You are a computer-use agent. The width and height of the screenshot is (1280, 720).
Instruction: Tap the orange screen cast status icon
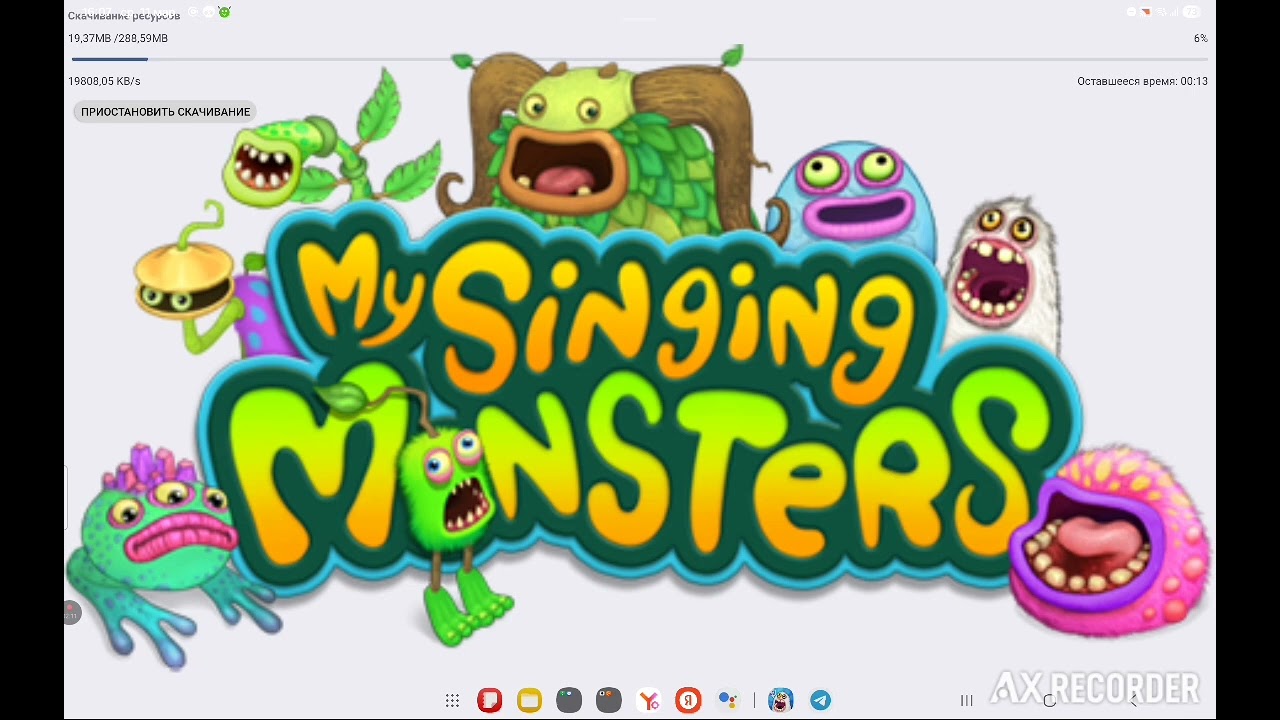pyautogui.click(x=1146, y=12)
